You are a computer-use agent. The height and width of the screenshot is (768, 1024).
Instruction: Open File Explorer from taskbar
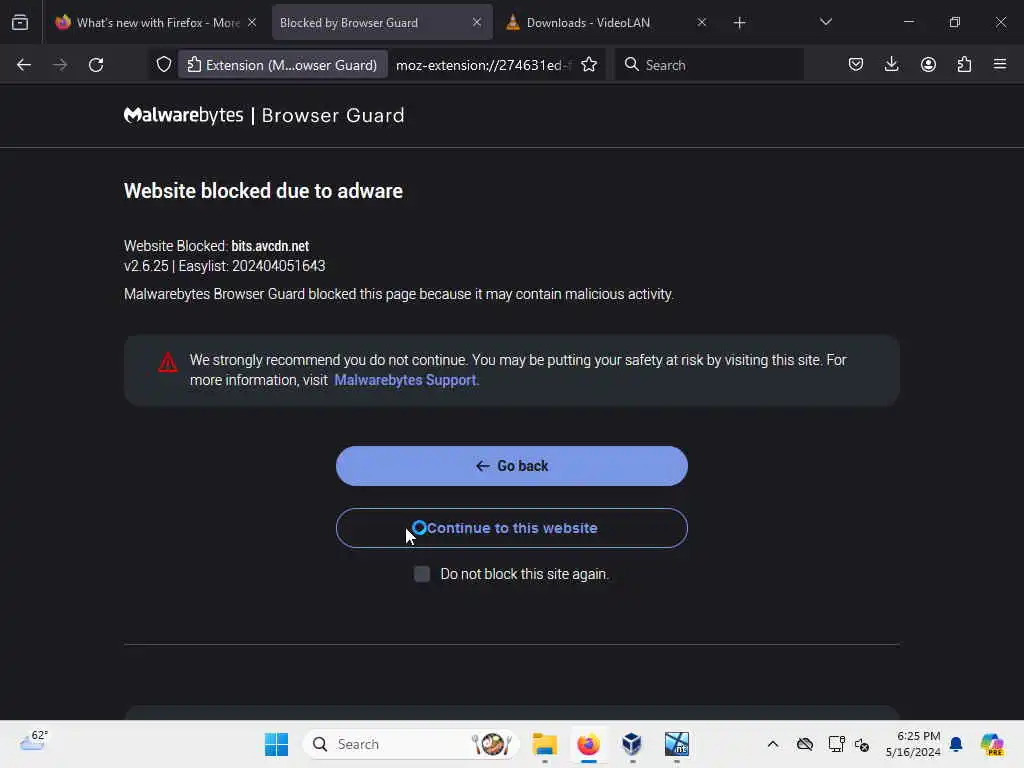tap(545, 744)
